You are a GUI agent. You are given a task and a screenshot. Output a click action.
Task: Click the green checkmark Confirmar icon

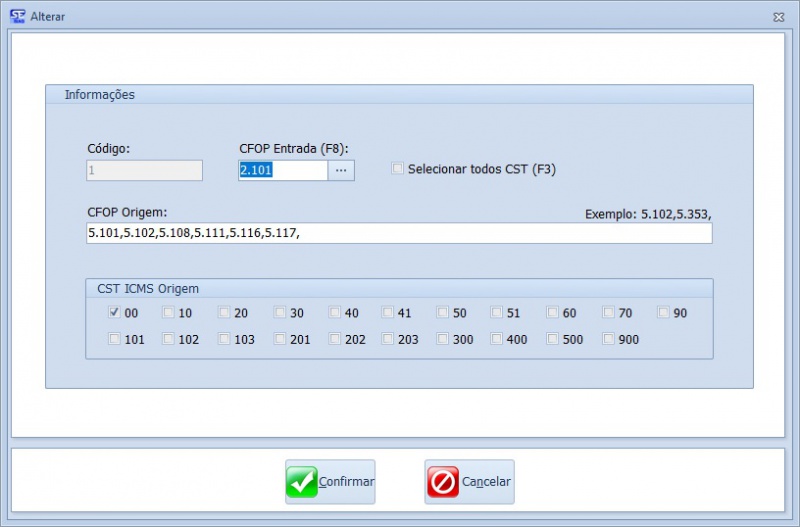[x=302, y=482]
